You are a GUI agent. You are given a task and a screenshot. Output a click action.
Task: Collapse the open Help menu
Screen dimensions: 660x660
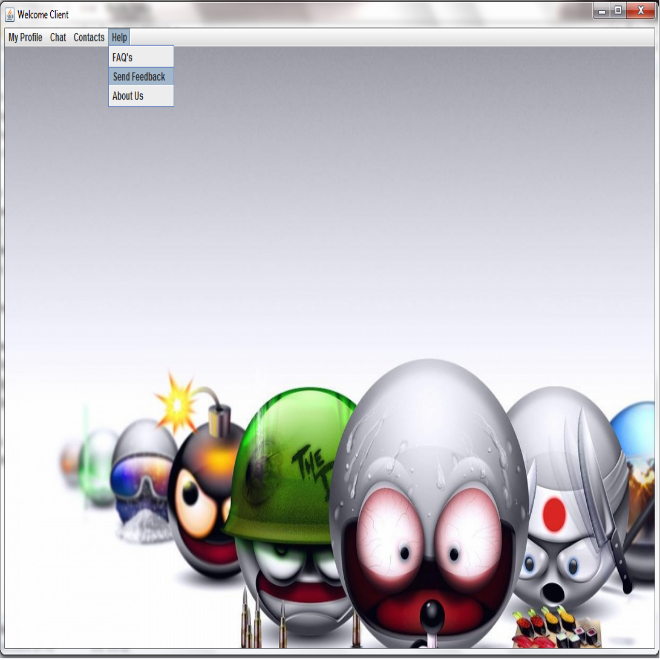(x=119, y=37)
